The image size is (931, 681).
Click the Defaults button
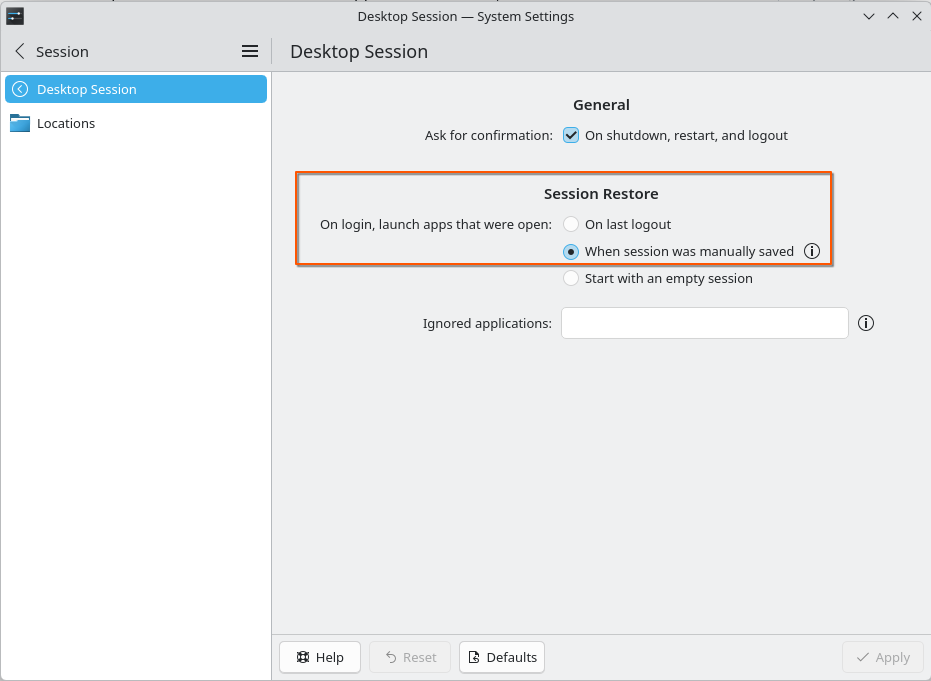point(502,657)
